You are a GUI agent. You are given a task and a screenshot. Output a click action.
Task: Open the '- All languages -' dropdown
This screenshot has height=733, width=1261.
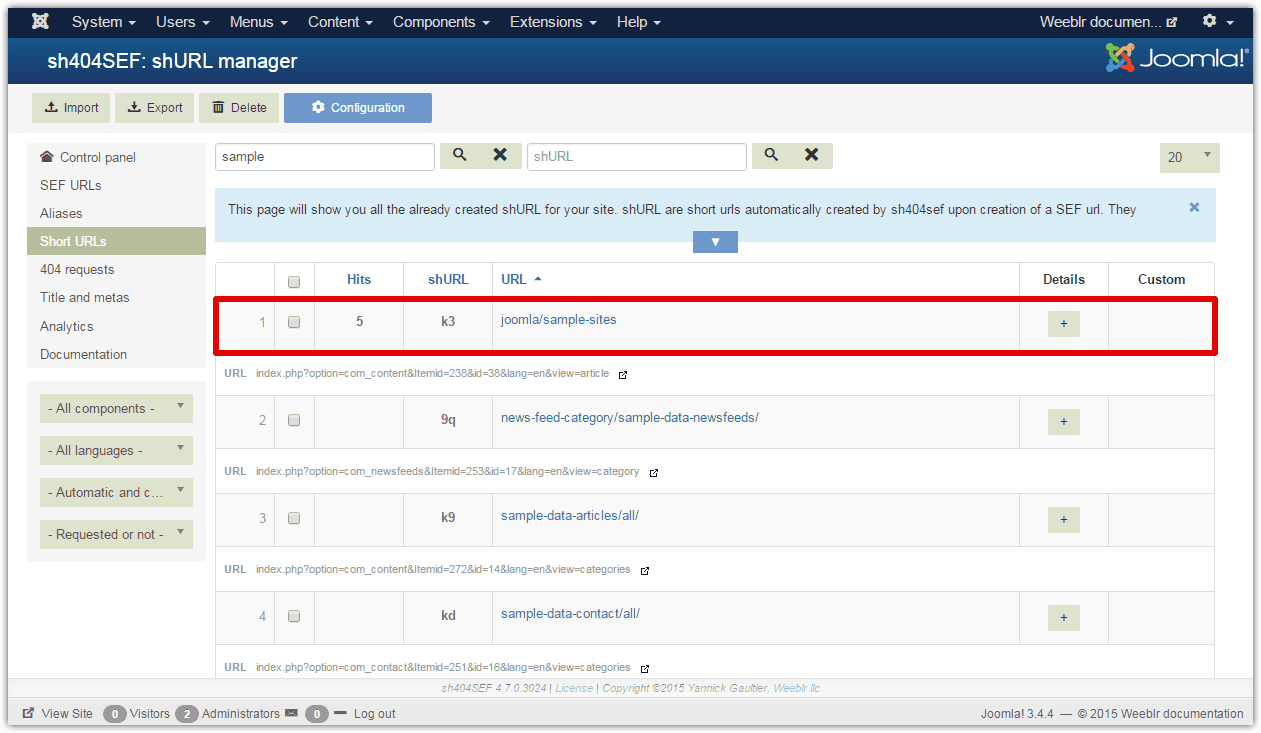[x=116, y=450]
